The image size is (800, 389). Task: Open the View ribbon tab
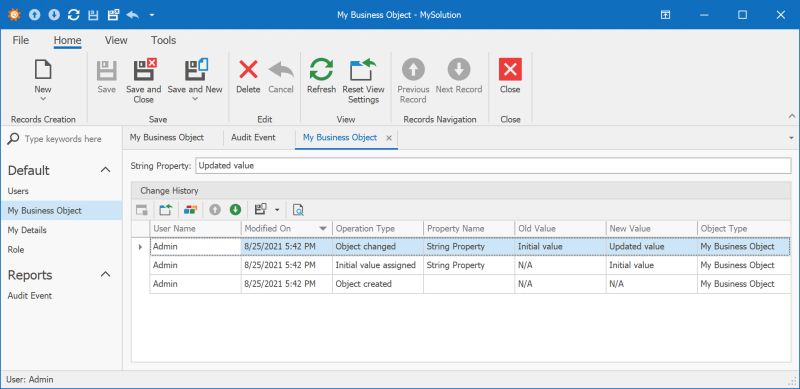point(116,40)
